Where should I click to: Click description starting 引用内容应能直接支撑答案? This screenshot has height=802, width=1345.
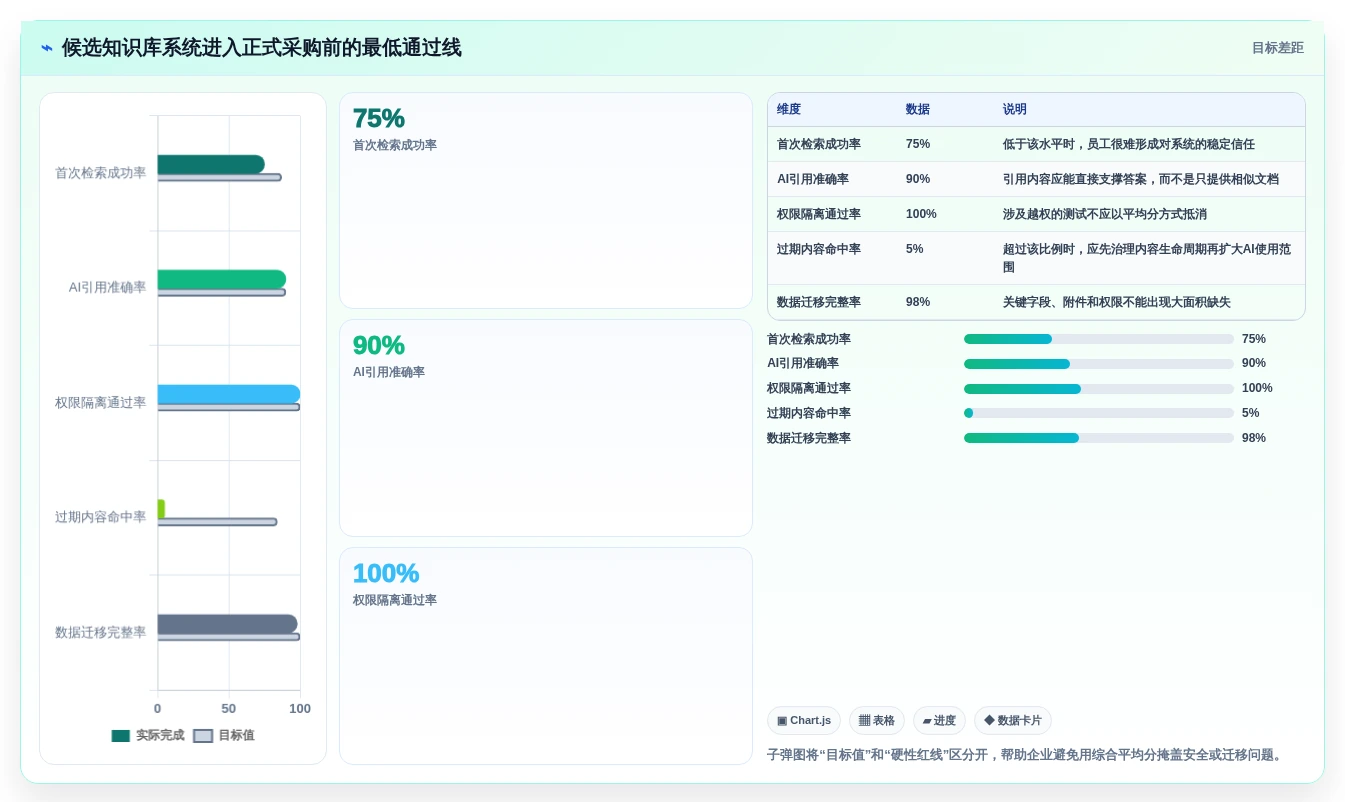point(1141,179)
